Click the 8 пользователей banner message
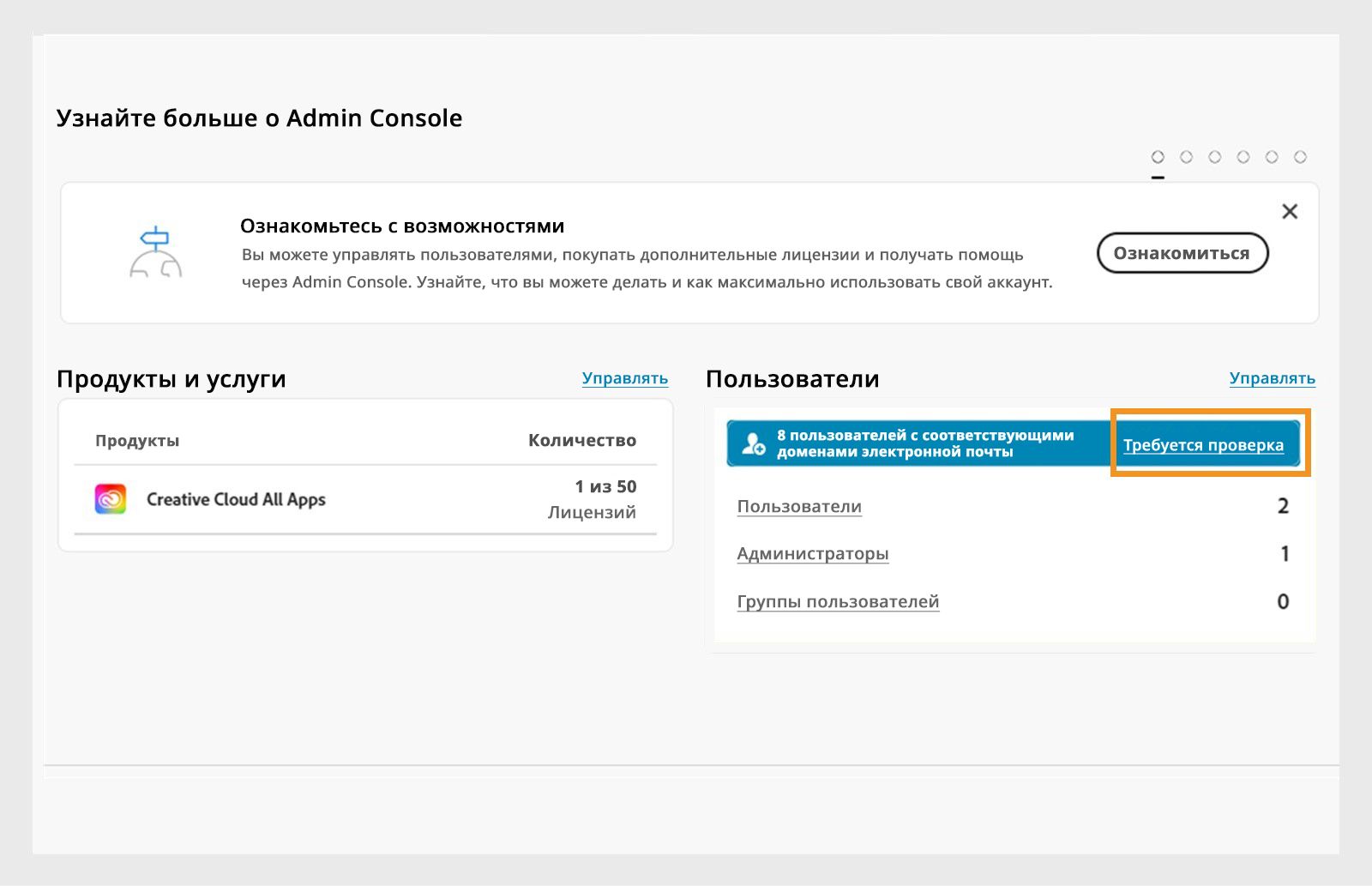The width and height of the screenshot is (1372, 886). pos(925,443)
